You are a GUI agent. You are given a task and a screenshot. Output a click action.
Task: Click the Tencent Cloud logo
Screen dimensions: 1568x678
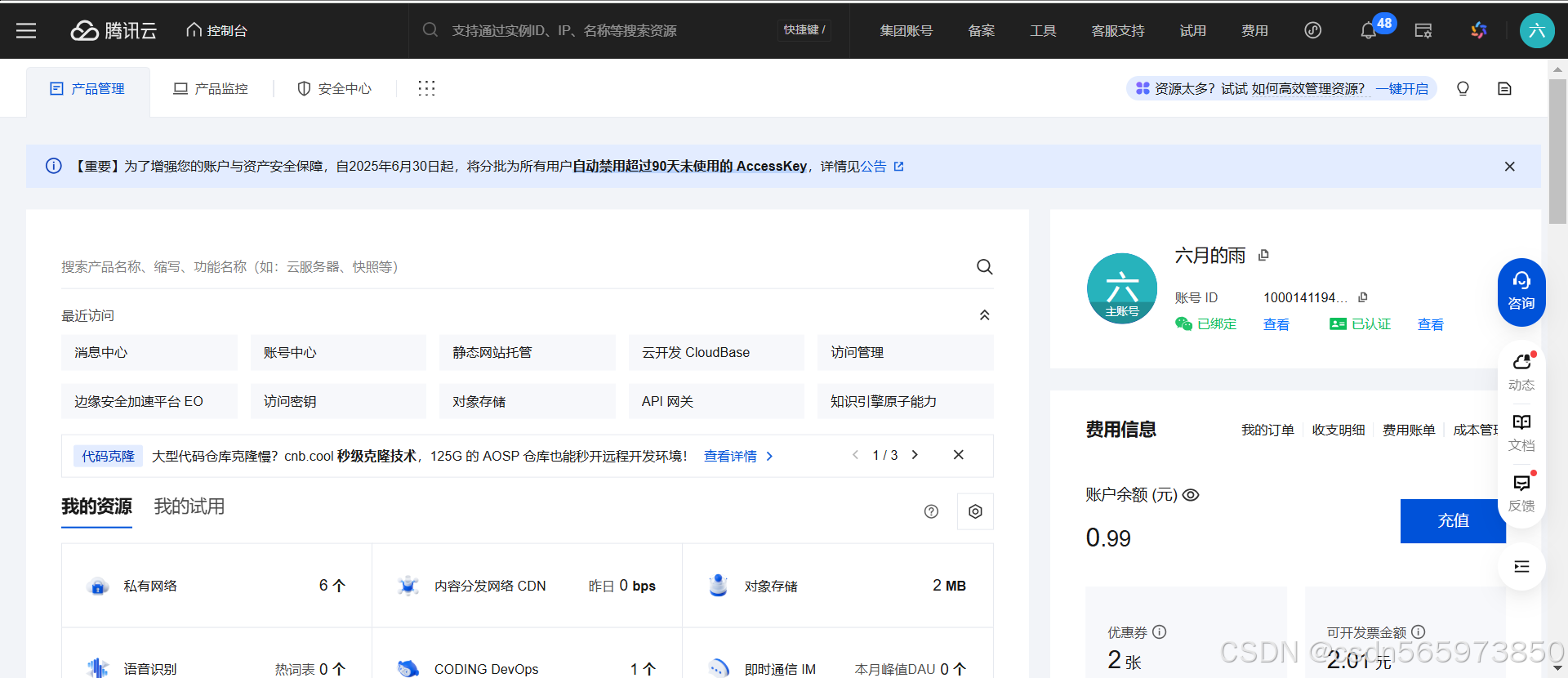tap(114, 30)
